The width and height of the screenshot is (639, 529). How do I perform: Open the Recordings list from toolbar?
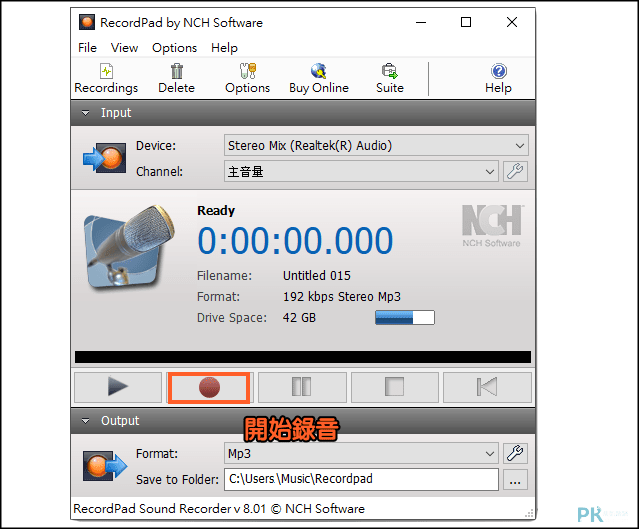(x=106, y=79)
